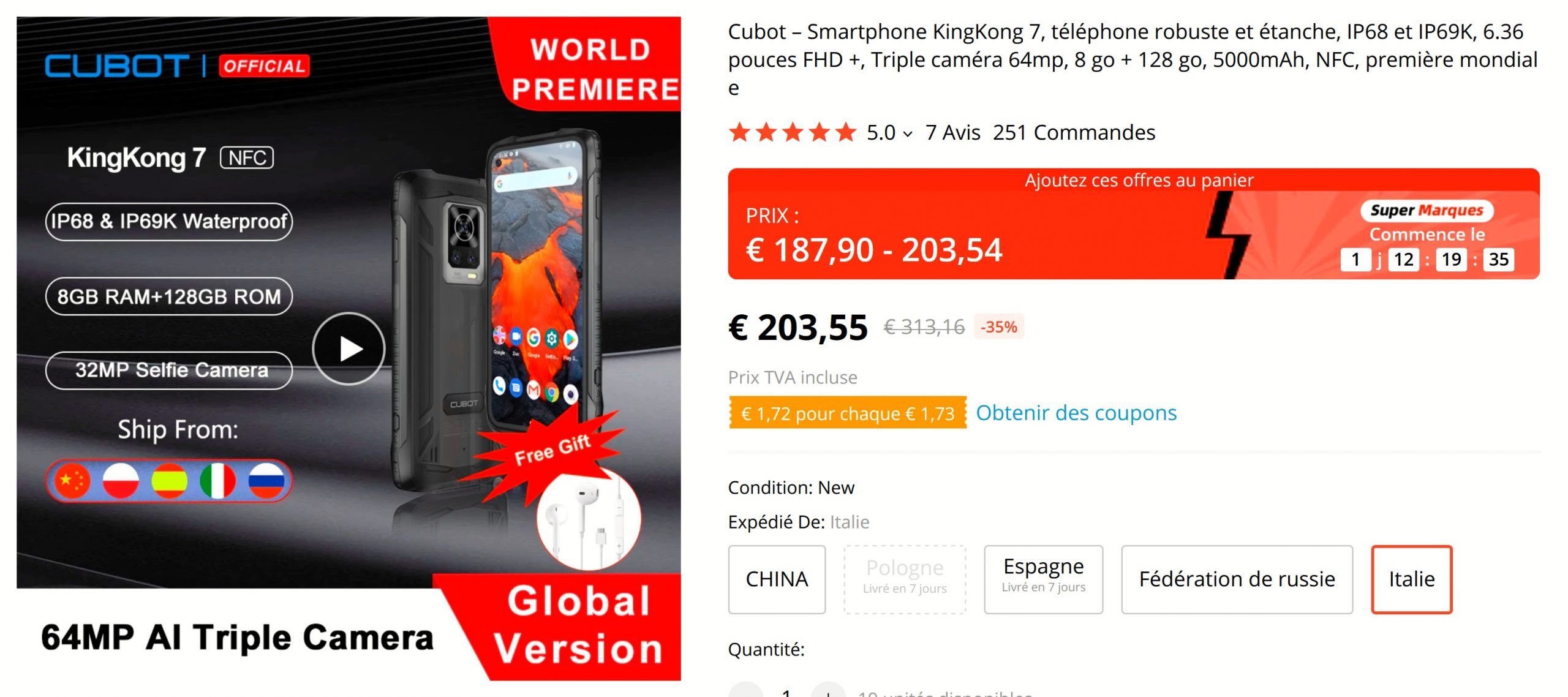The image size is (1568, 697).
Task: Click Obtenir des coupons link
Action: (1076, 413)
